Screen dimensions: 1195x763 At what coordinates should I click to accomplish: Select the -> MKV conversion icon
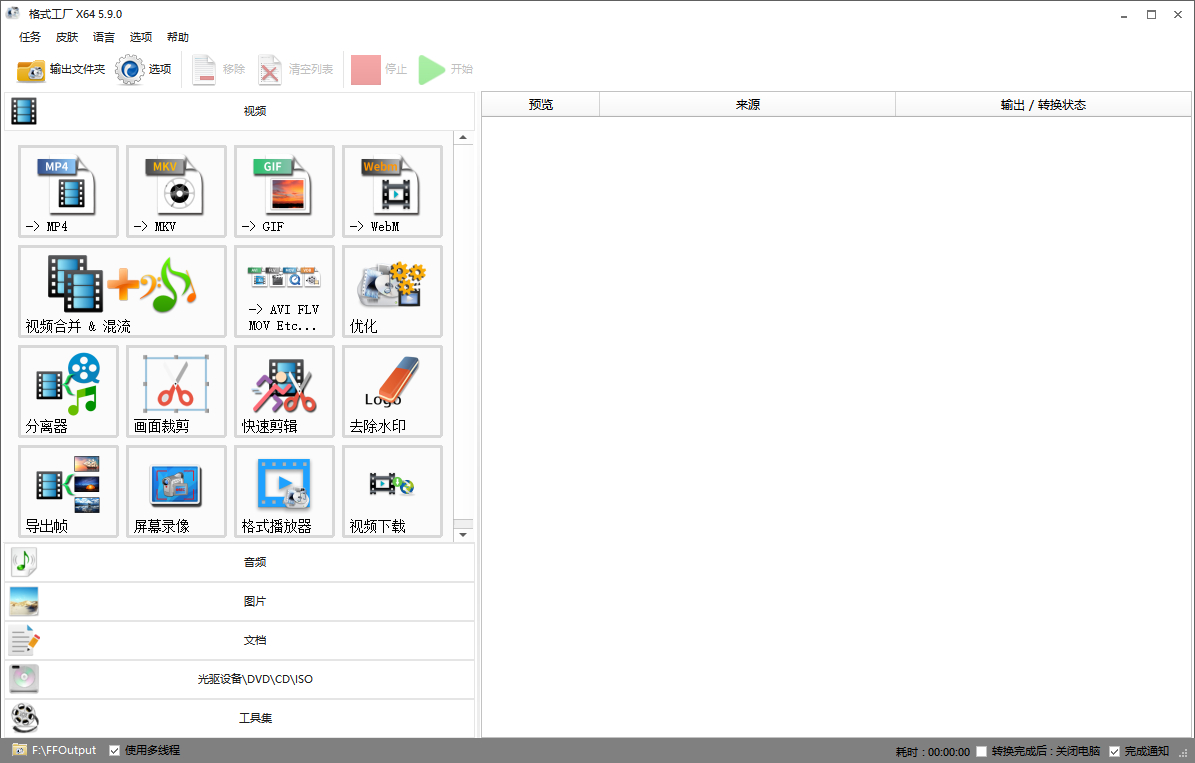[x=176, y=191]
